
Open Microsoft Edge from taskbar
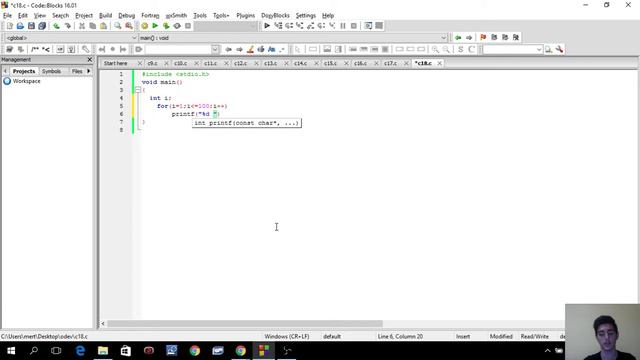click(80, 351)
